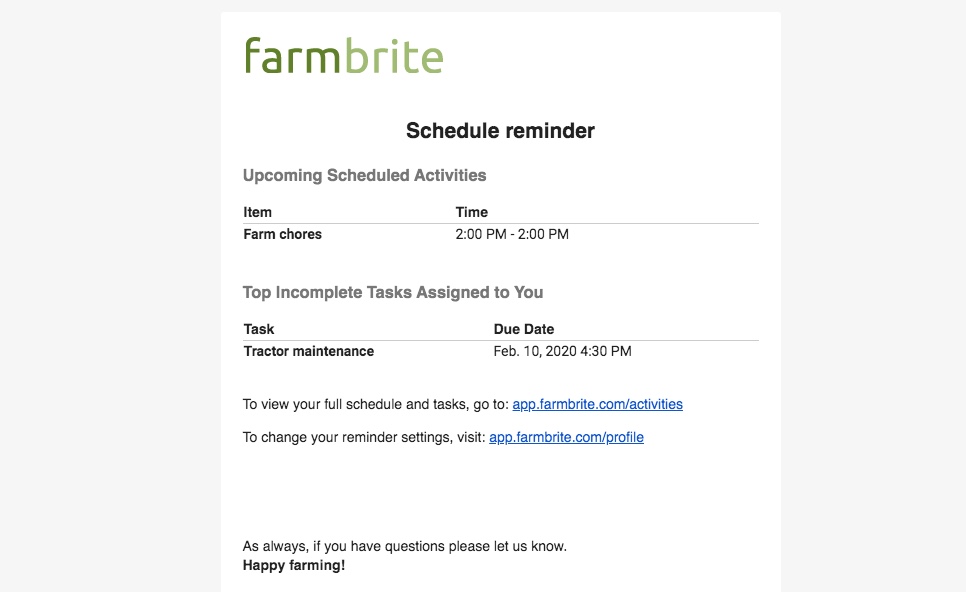Click the Feb. 10, 2020 due date
The width and height of the screenshot is (966, 592).
click(562, 352)
